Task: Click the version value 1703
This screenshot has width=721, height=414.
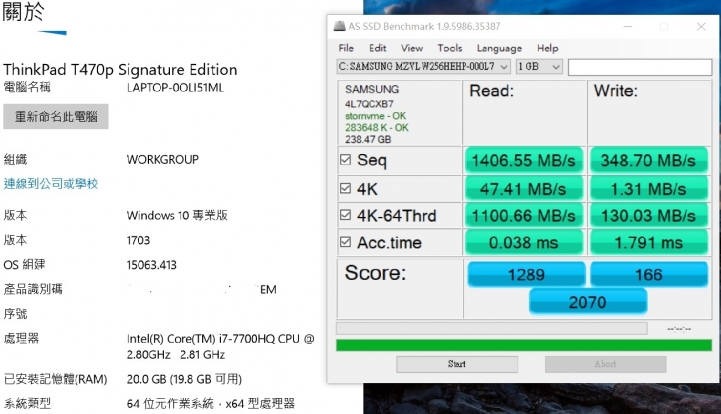Action: coord(138,240)
